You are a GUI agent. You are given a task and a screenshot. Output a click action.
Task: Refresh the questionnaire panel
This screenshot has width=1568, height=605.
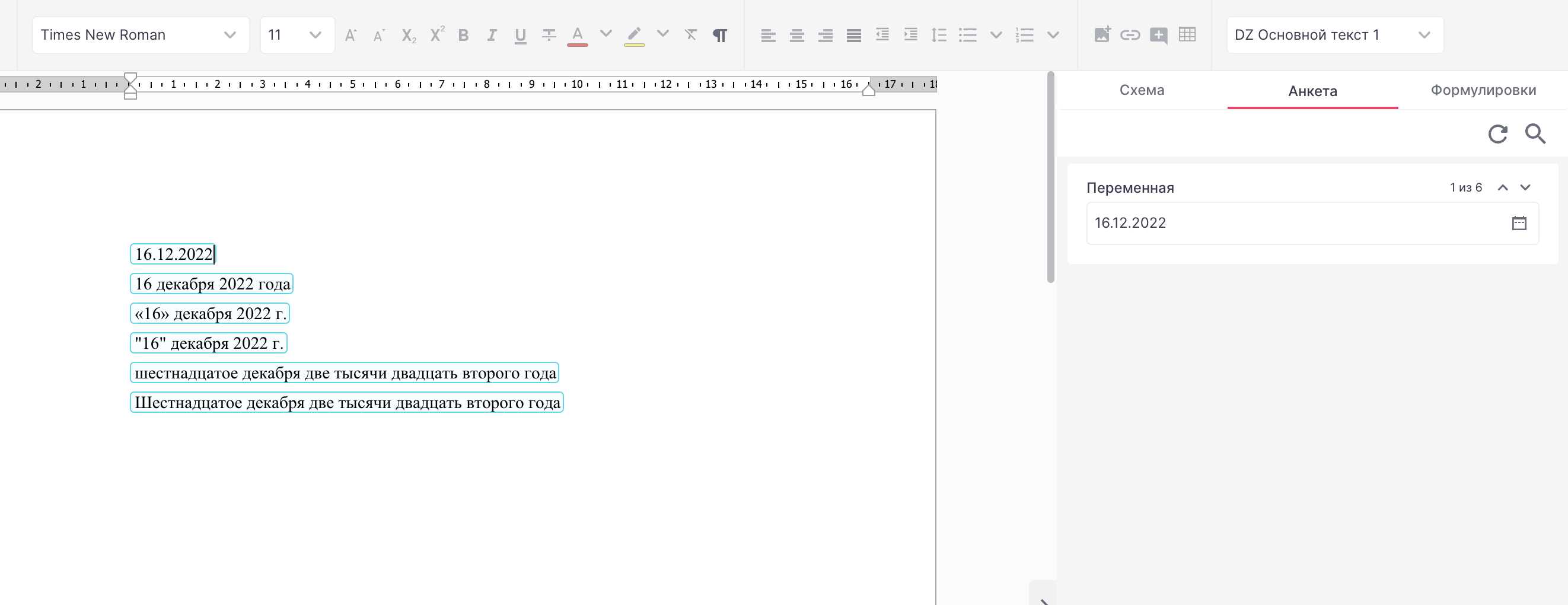(x=1497, y=133)
